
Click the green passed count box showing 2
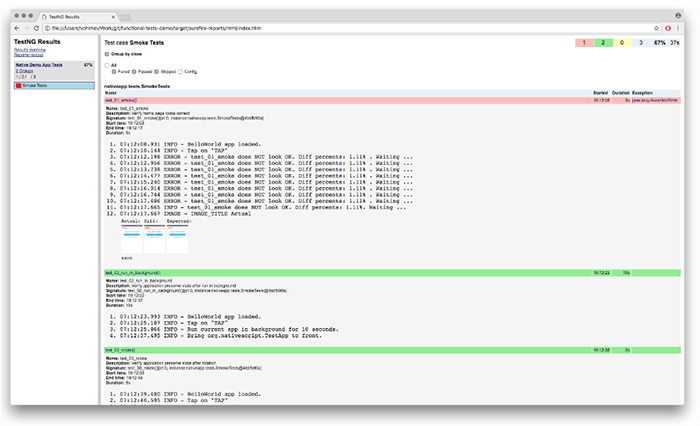coord(603,43)
